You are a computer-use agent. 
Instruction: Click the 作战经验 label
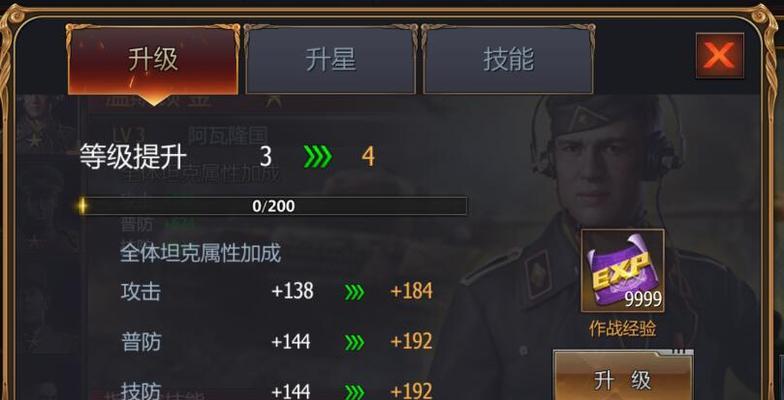[x=622, y=329]
